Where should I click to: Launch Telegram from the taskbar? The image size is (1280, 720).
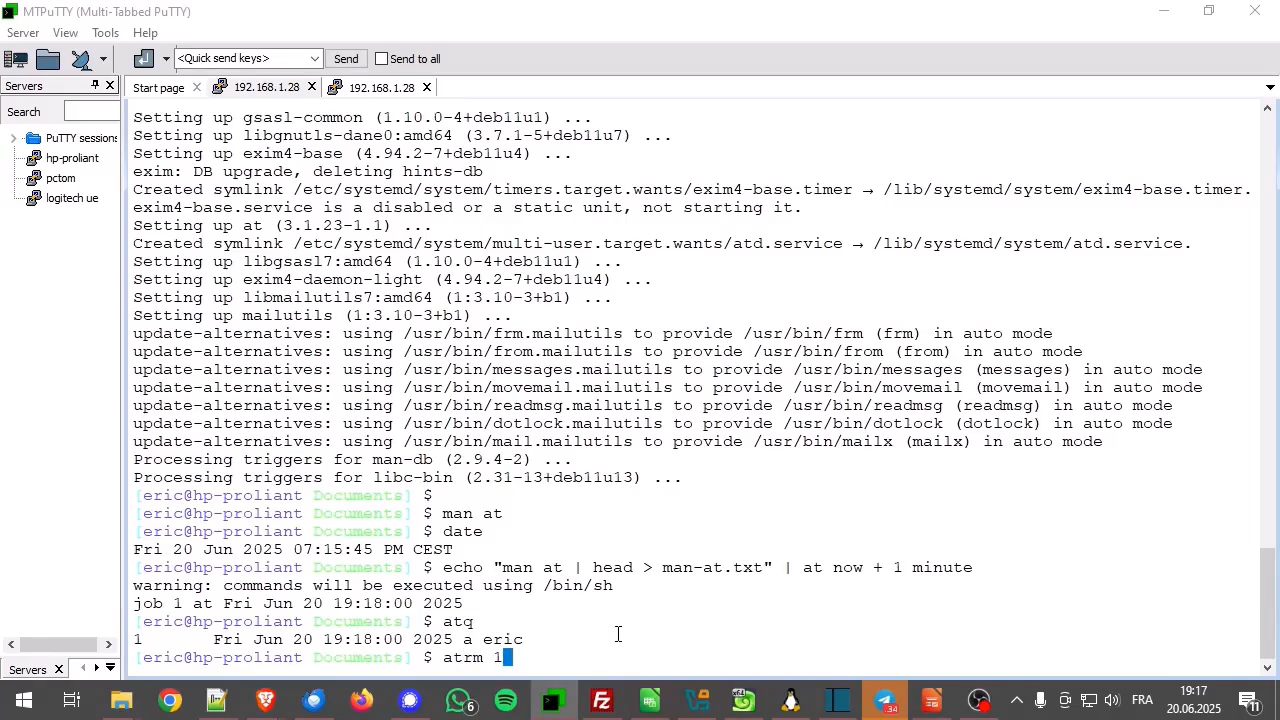coord(886,700)
